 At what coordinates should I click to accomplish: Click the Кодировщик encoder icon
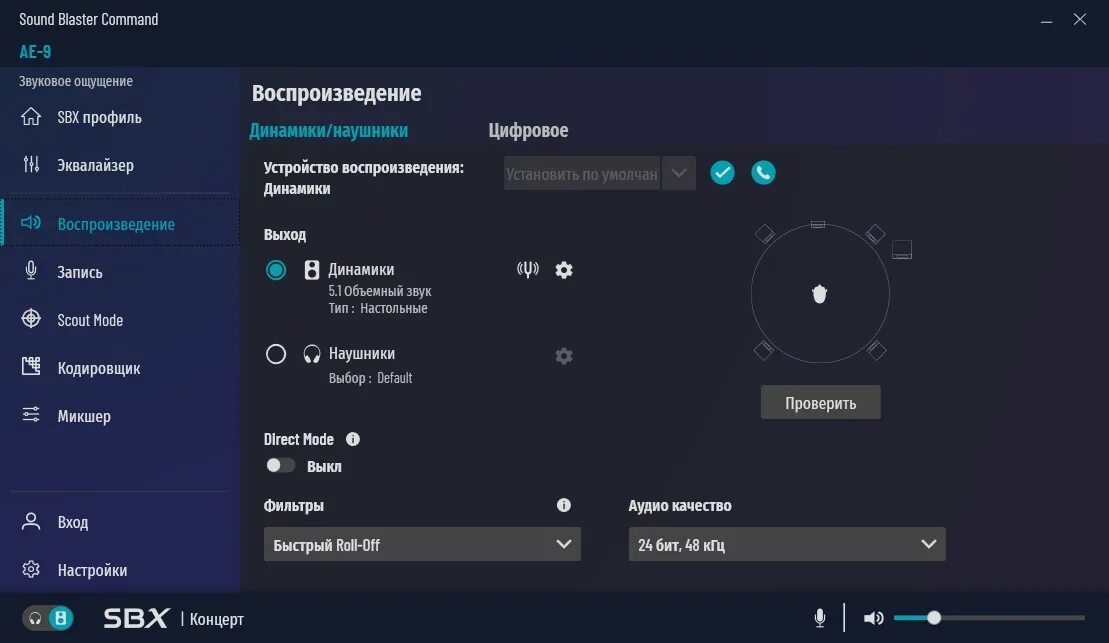click(x=30, y=366)
